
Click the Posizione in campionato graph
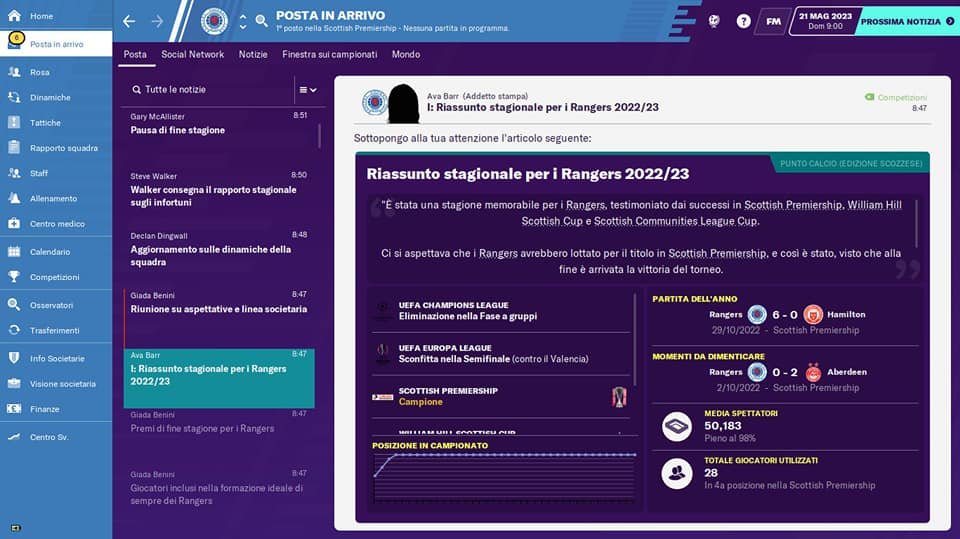[504, 477]
